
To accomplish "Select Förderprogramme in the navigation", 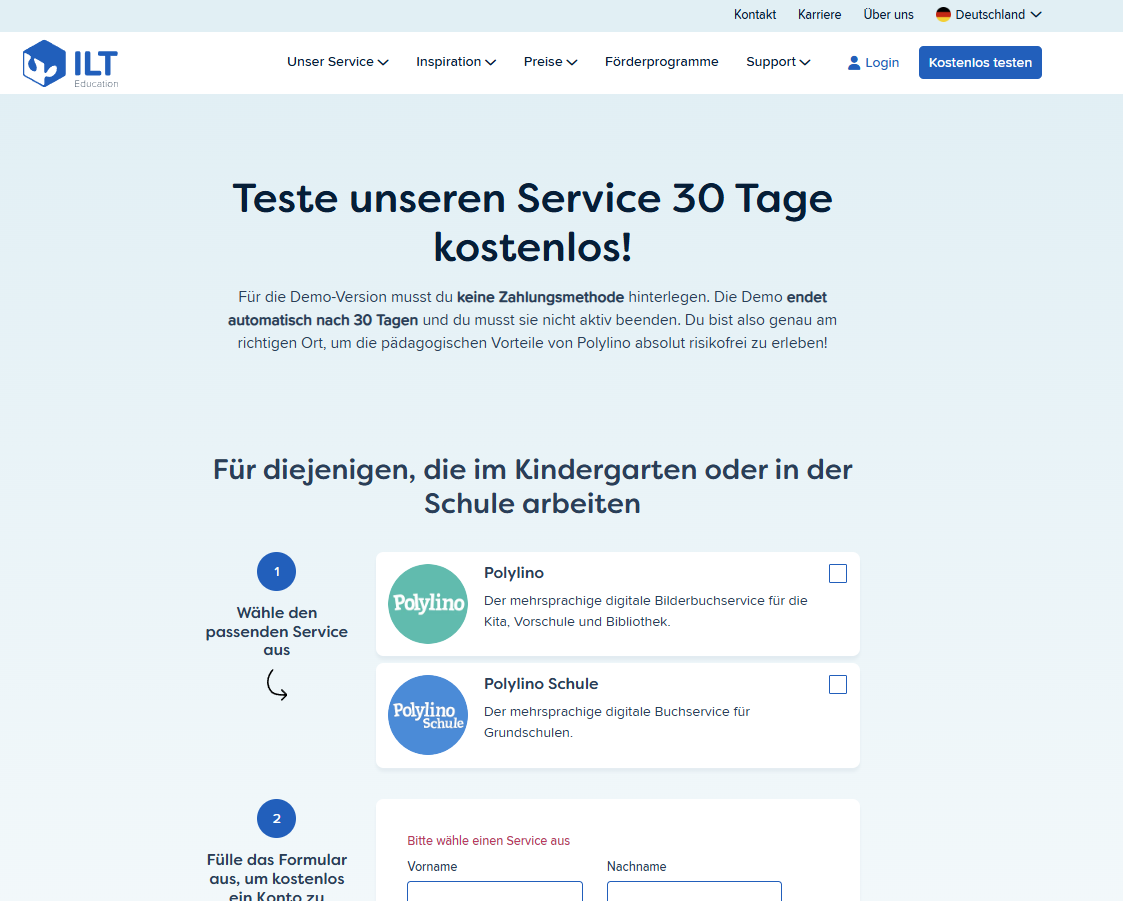I will [x=661, y=61].
